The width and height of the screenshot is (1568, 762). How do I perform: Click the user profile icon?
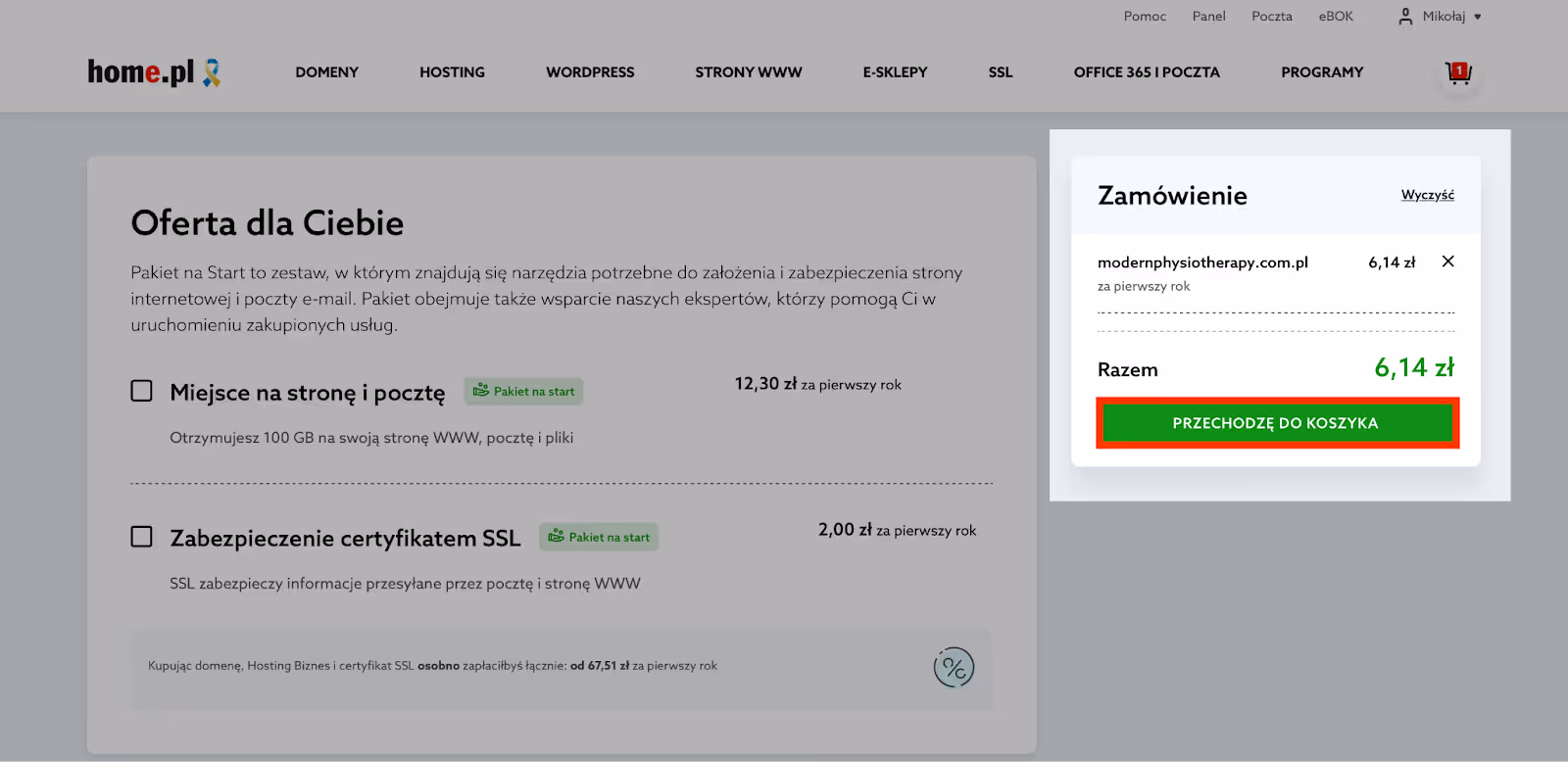point(1405,17)
